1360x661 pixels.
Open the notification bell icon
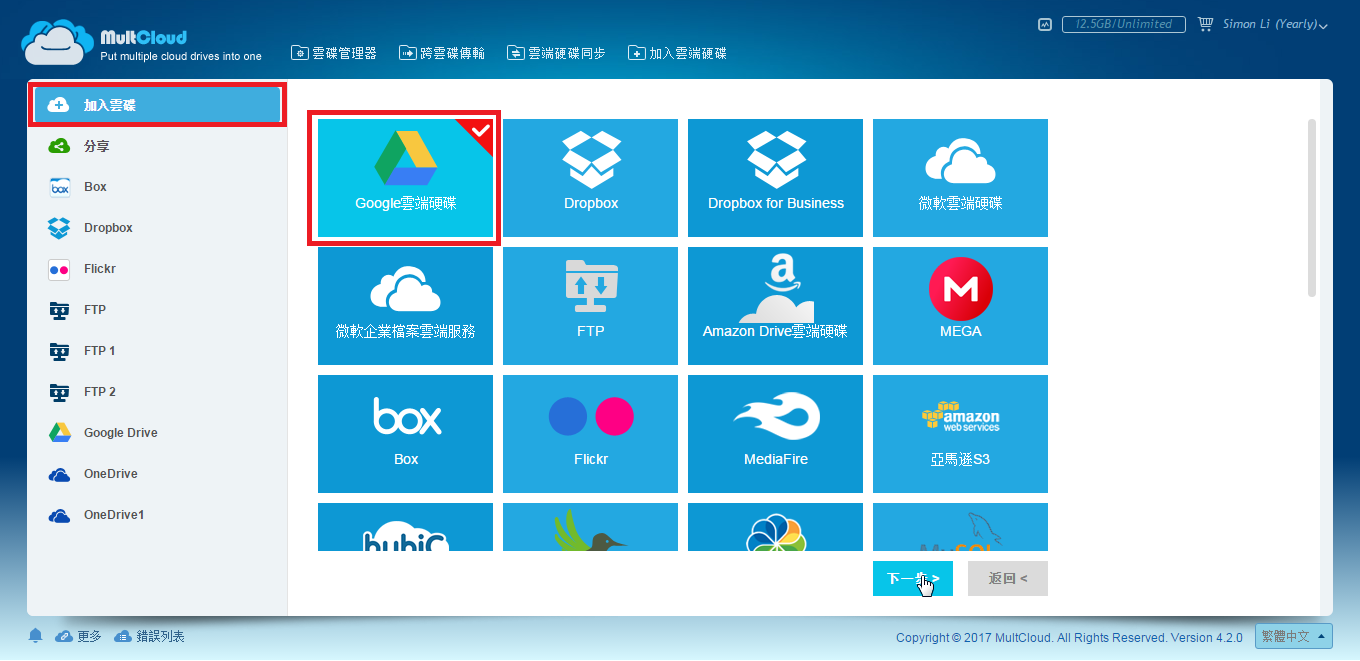tap(36, 636)
